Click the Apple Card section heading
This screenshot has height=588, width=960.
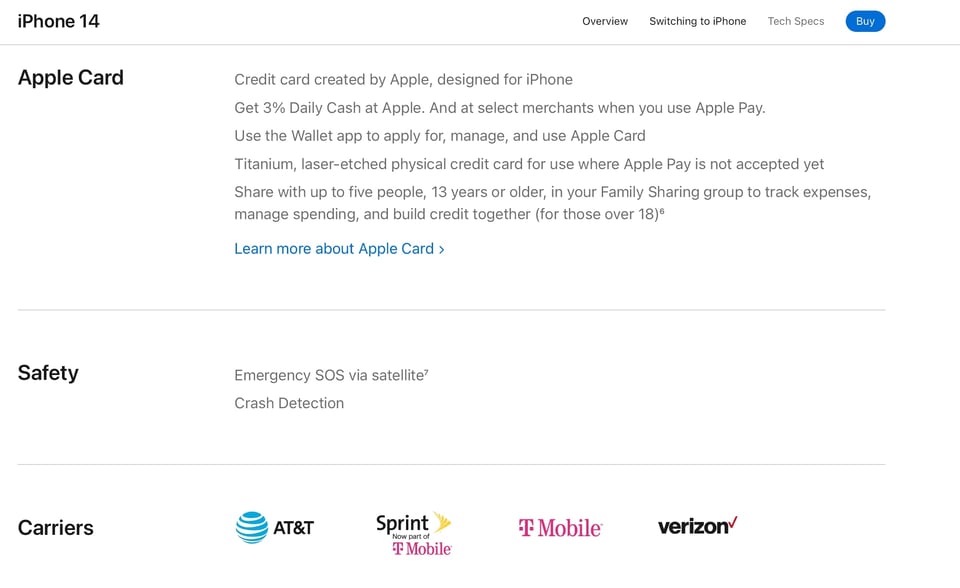pos(71,78)
